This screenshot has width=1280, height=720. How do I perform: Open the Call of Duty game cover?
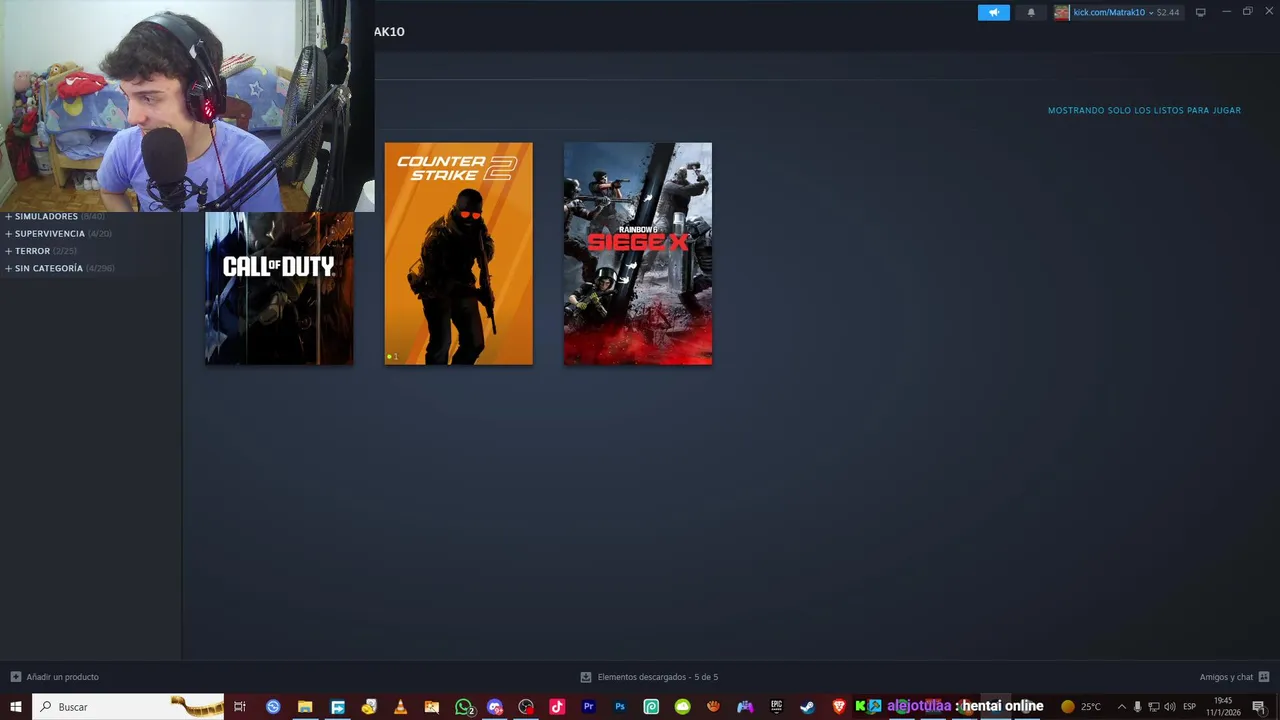[x=279, y=288]
